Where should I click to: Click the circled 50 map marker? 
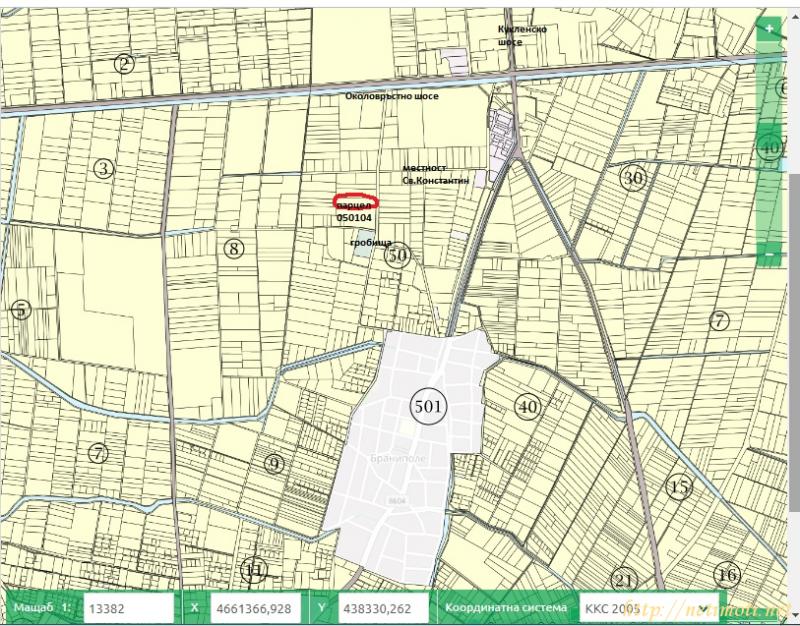[398, 255]
